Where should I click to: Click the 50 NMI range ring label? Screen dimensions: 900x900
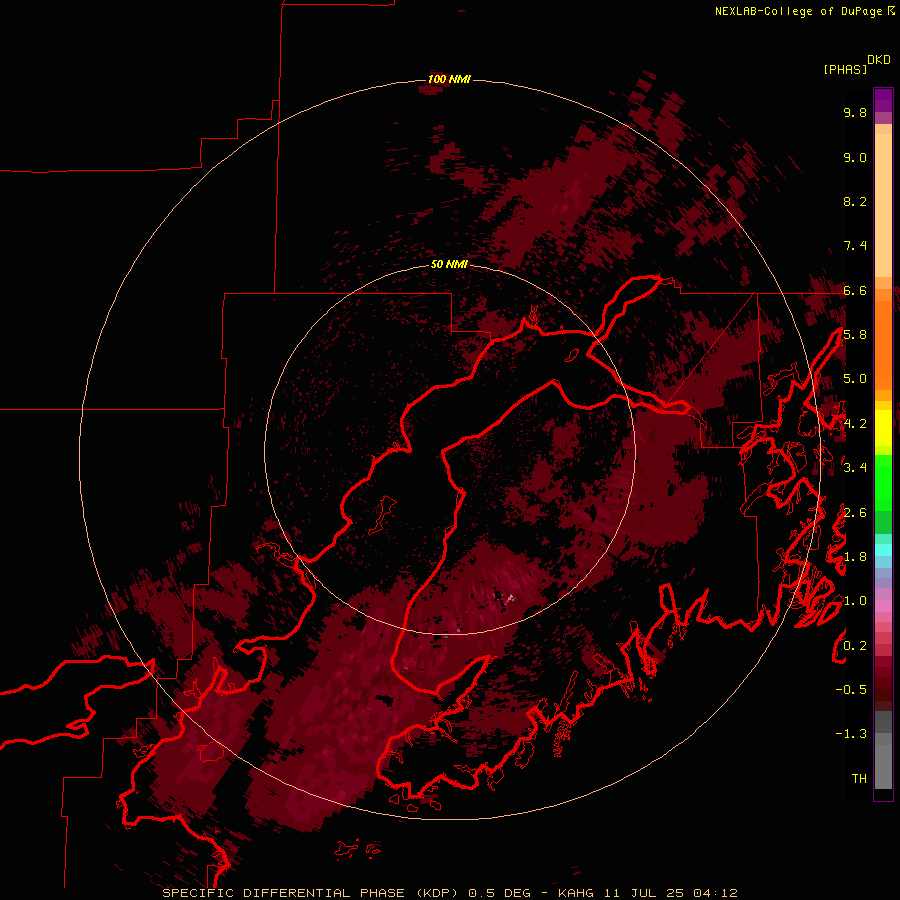coord(449,264)
